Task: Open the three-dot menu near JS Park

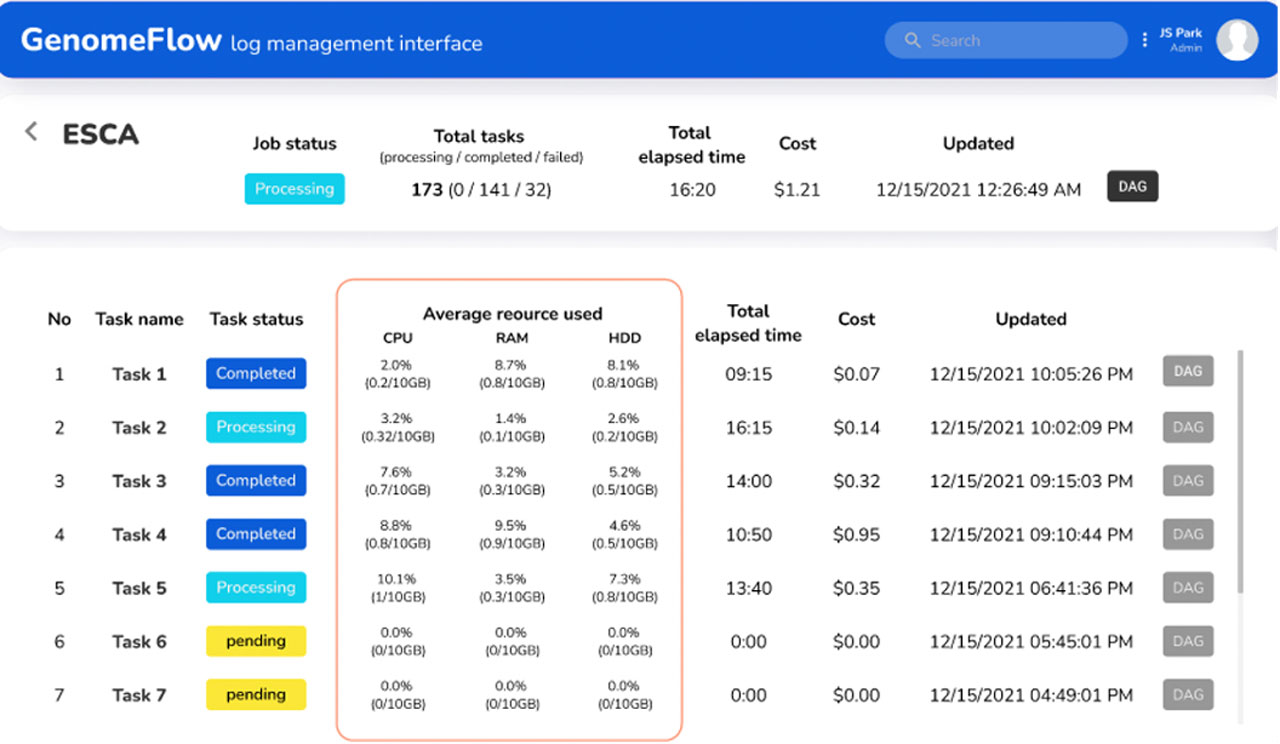Action: tap(1145, 40)
